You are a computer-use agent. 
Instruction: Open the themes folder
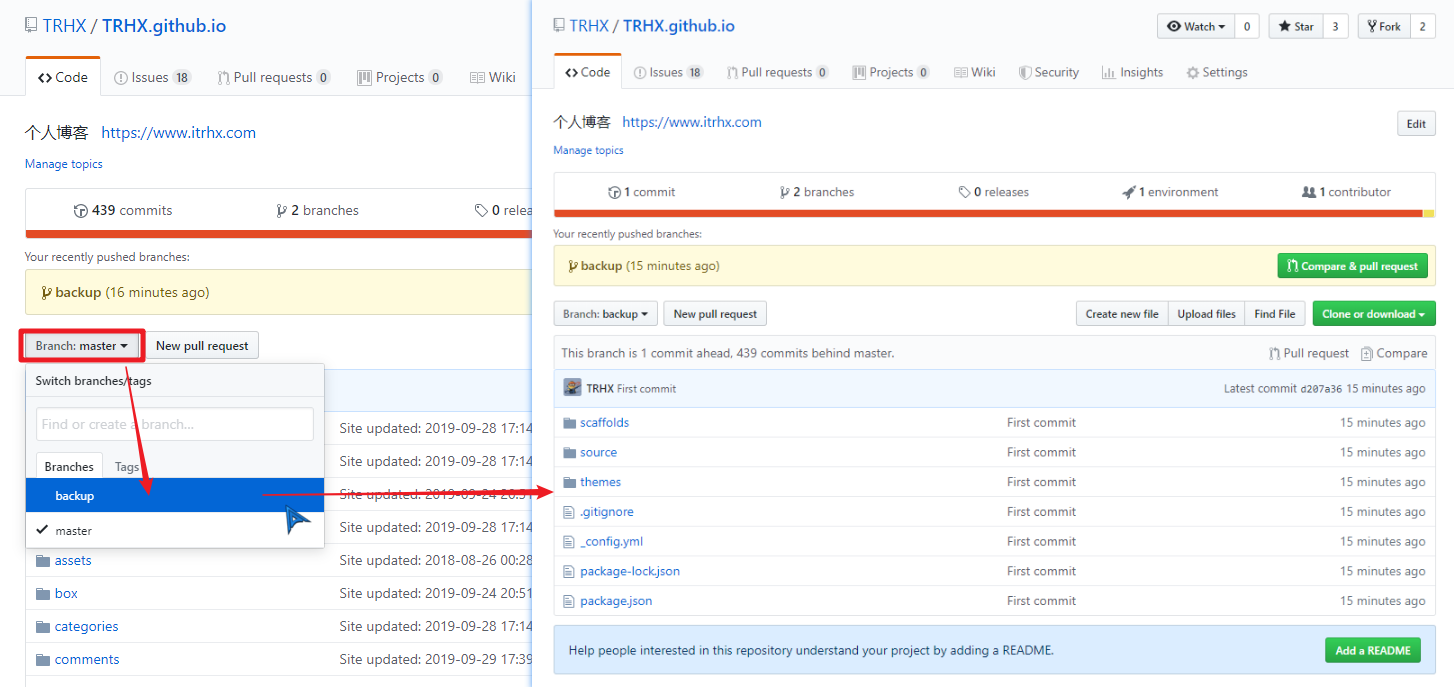coord(600,482)
